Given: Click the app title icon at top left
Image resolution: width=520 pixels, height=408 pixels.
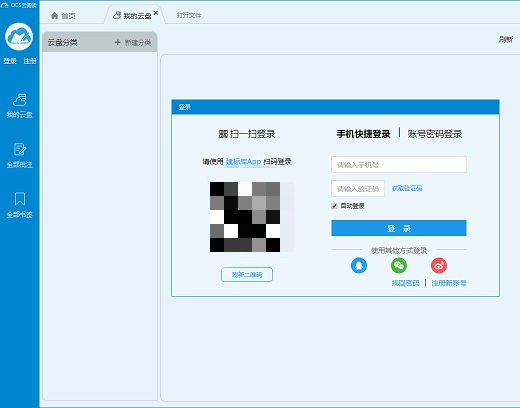Looking at the screenshot, I should click(5, 5).
